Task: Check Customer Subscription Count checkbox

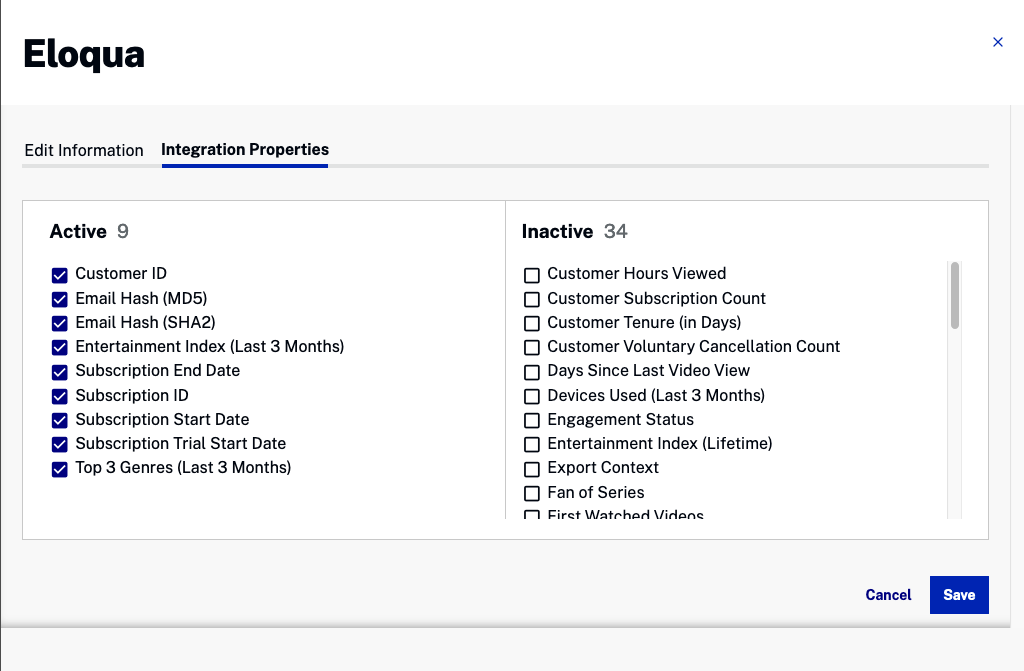Action: 532,299
